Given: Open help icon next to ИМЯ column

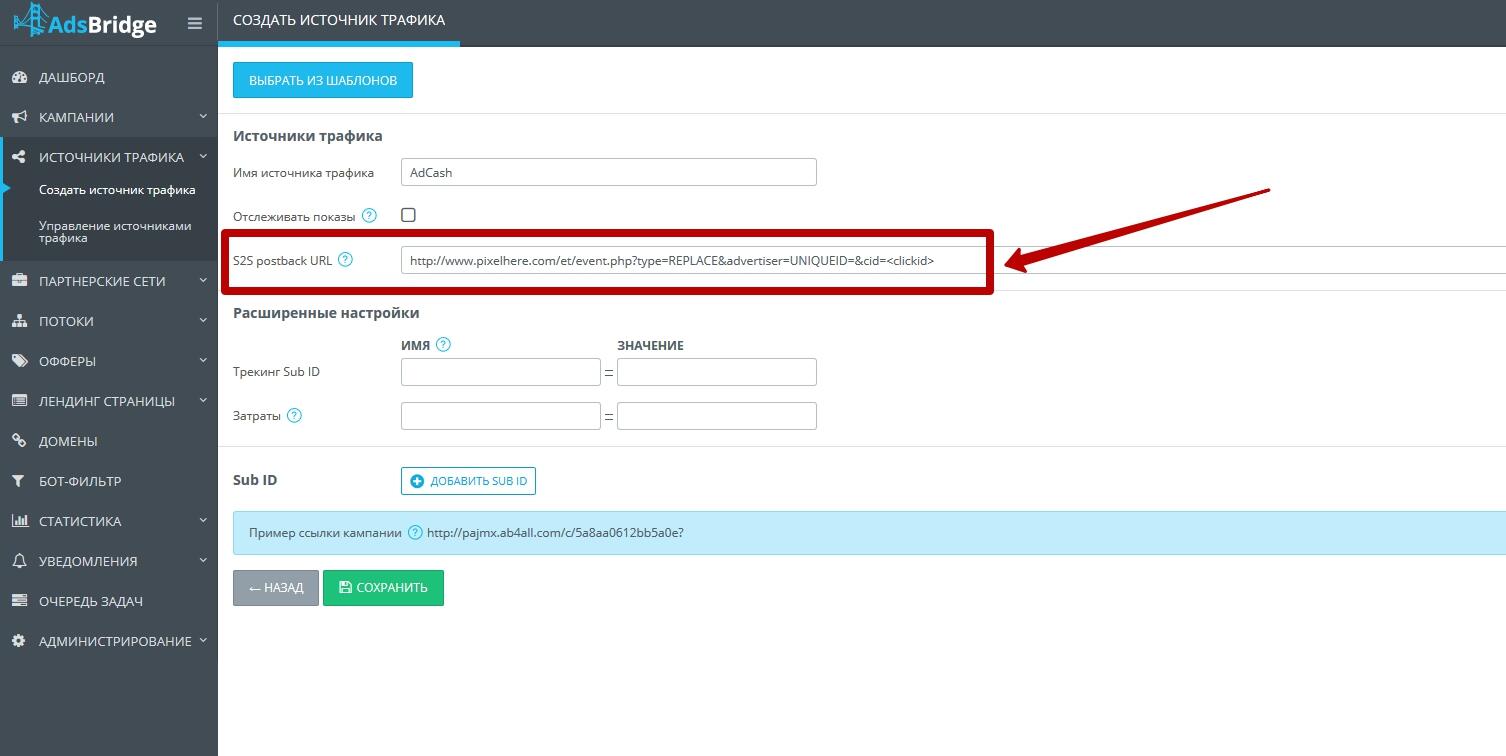Looking at the screenshot, I should 444,344.
